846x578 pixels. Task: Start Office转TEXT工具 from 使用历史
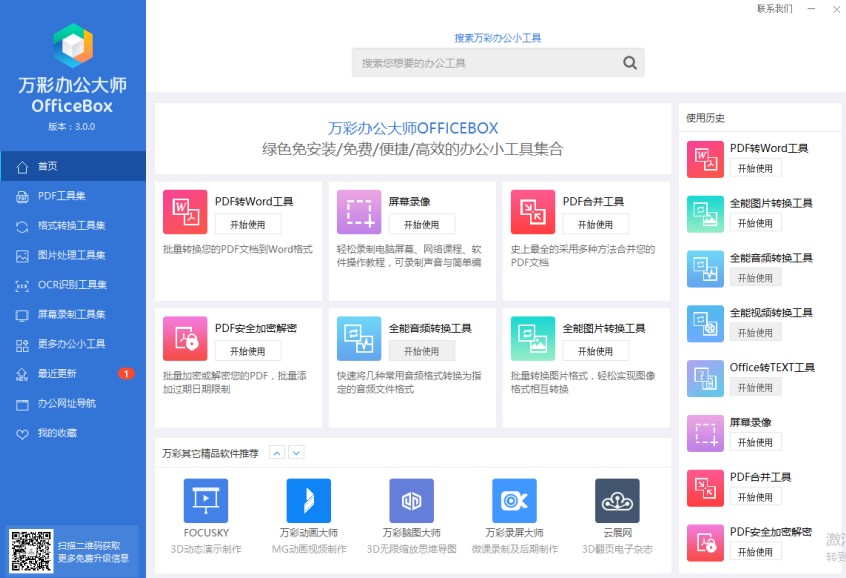[755, 387]
